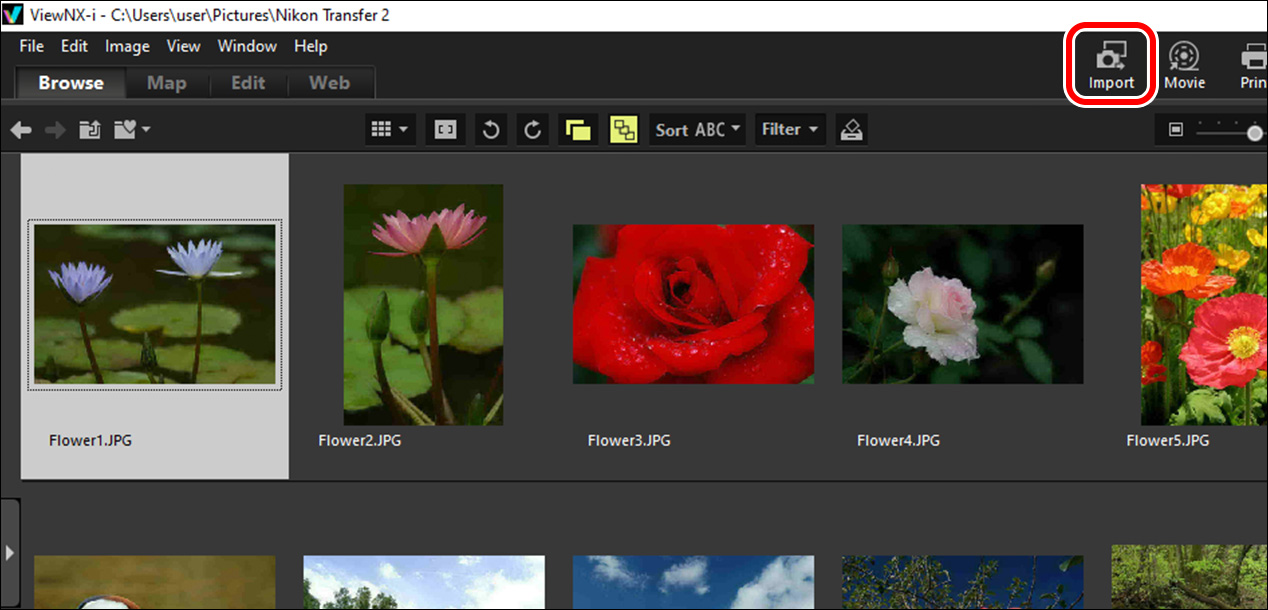
Task: Click the parent folder up icon
Action: pyautogui.click(x=90, y=130)
